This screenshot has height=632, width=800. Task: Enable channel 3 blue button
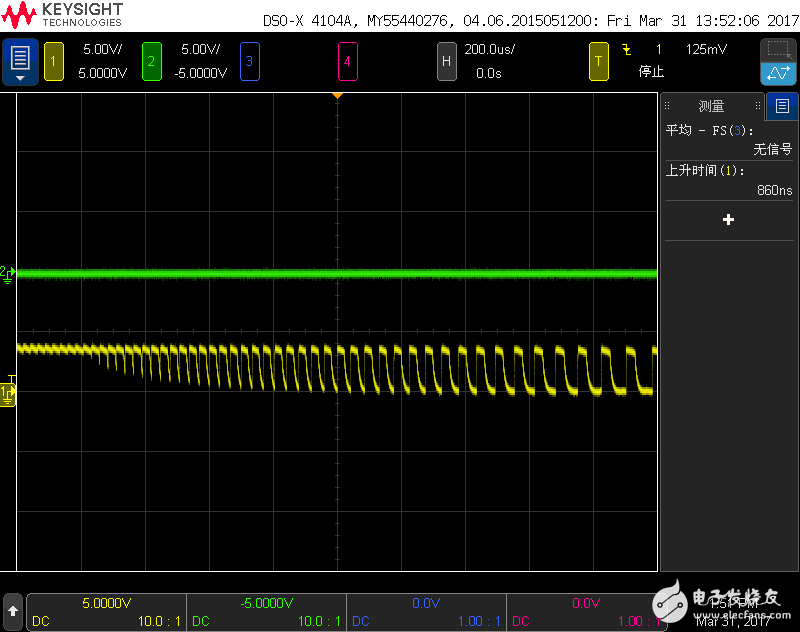point(249,61)
